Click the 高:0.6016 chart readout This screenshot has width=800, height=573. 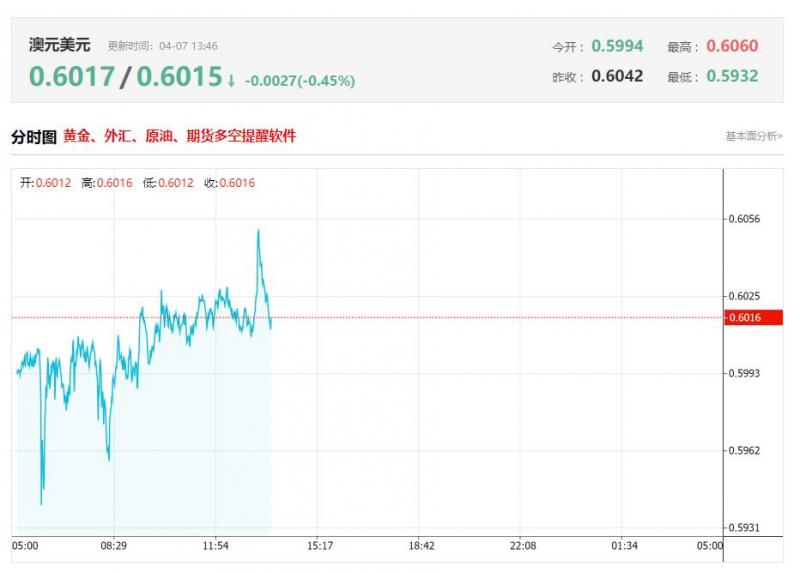[107, 183]
